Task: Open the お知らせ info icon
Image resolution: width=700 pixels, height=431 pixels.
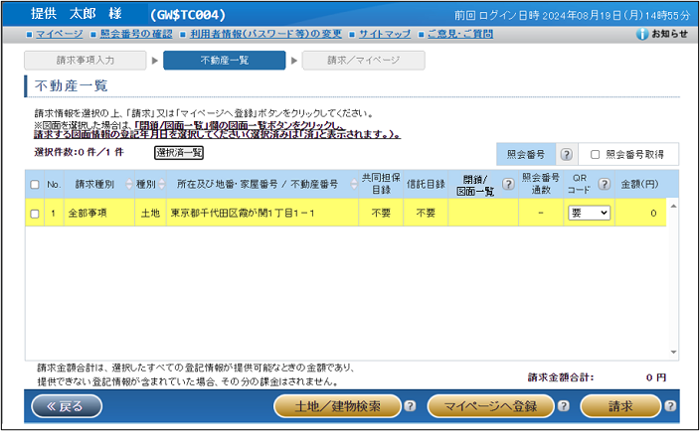Action: coord(642,34)
